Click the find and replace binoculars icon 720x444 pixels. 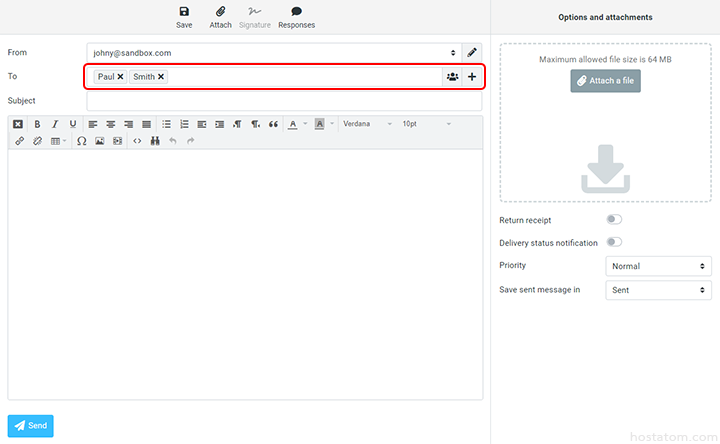coord(155,141)
